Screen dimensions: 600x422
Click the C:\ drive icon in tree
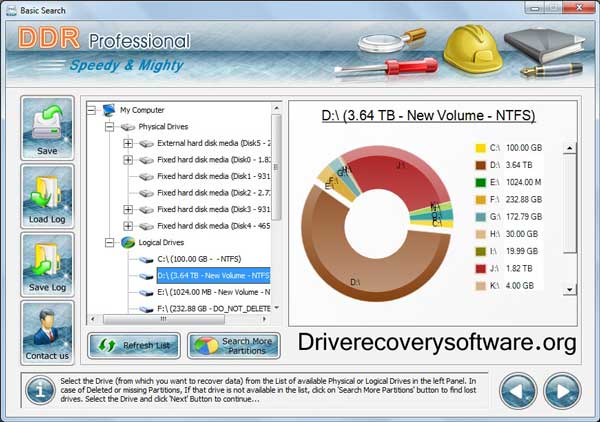coord(146,259)
